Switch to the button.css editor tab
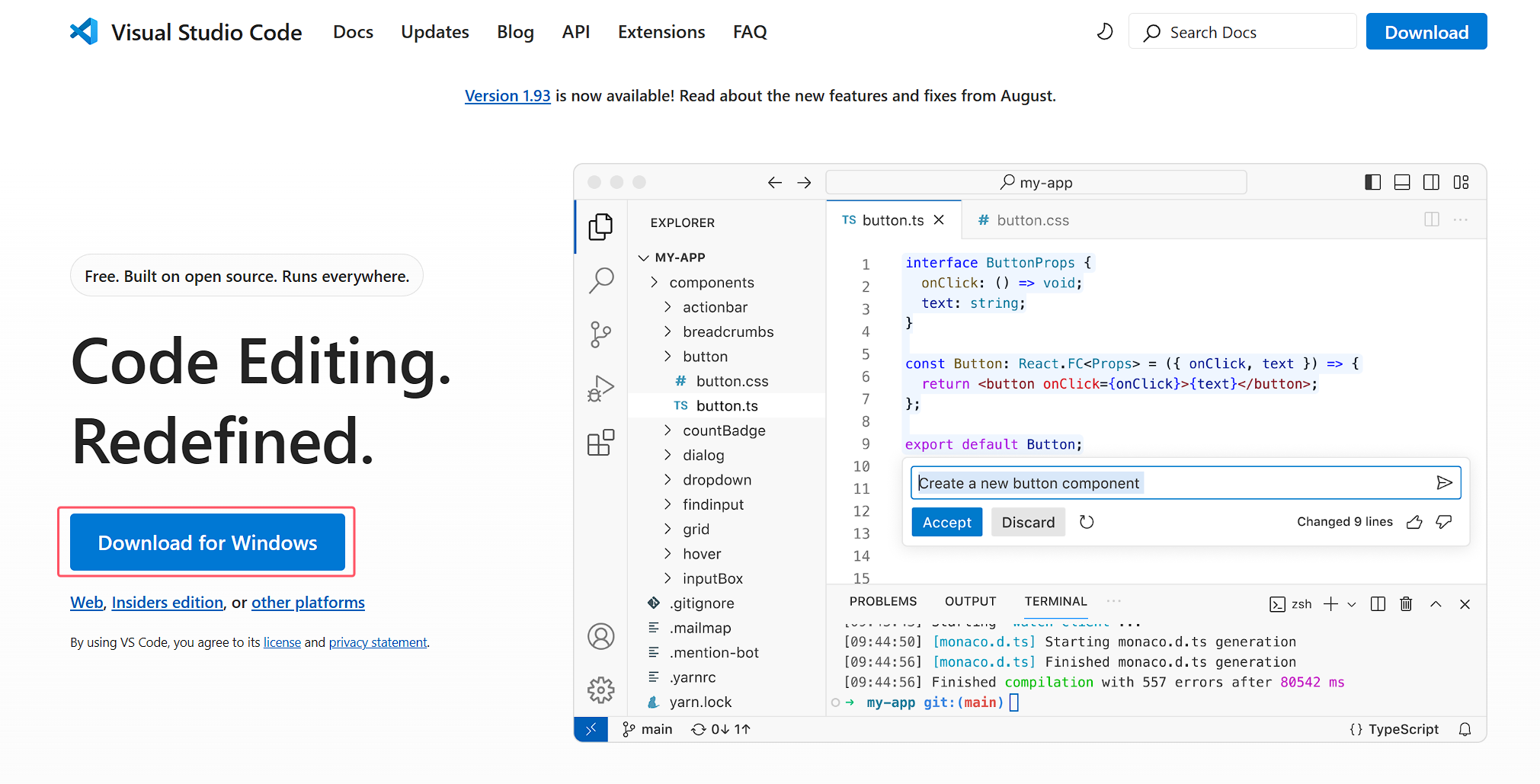The width and height of the screenshot is (1540, 784). pyautogui.click(x=1023, y=220)
